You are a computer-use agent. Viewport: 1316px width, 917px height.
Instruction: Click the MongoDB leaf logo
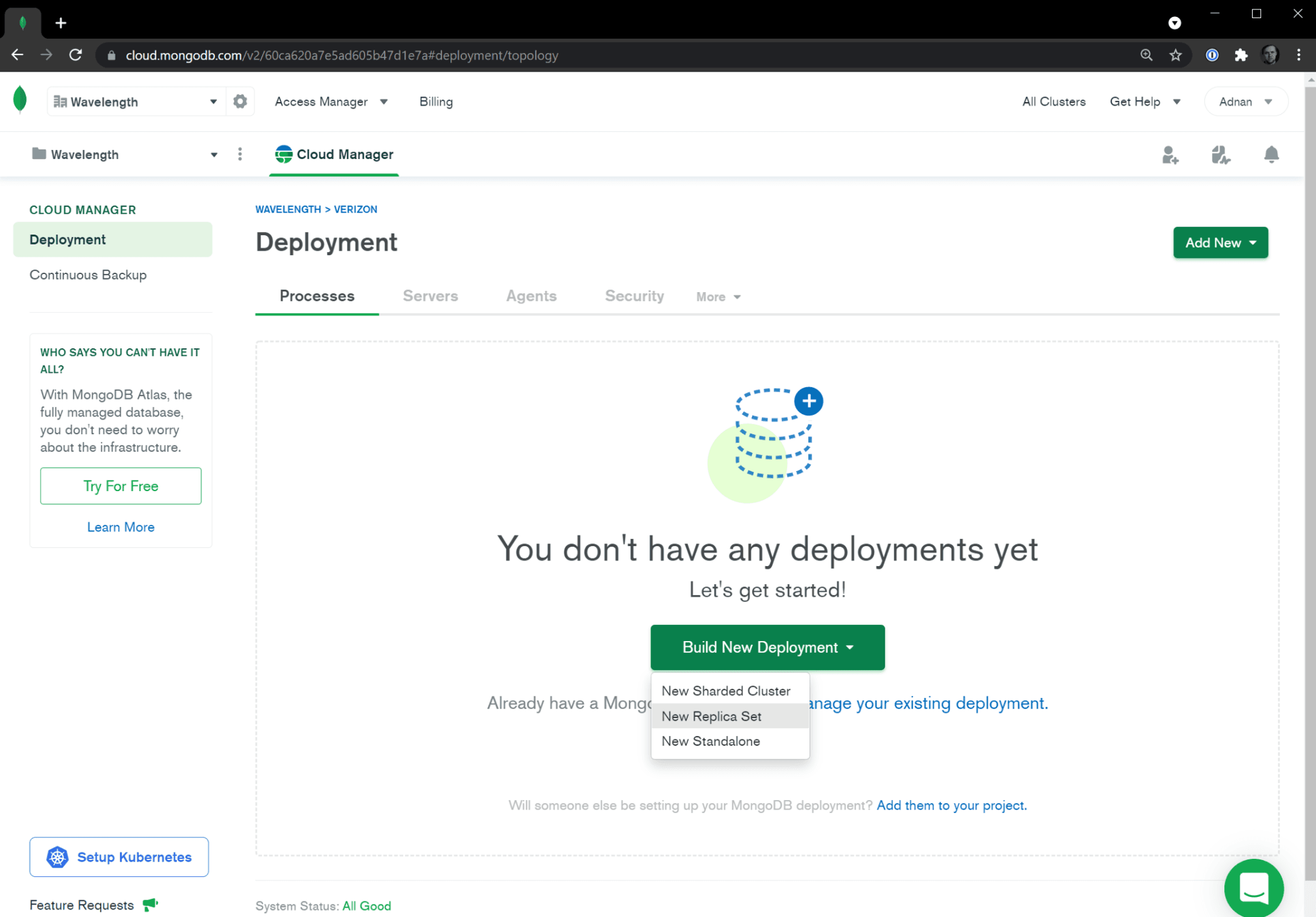[x=20, y=100]
